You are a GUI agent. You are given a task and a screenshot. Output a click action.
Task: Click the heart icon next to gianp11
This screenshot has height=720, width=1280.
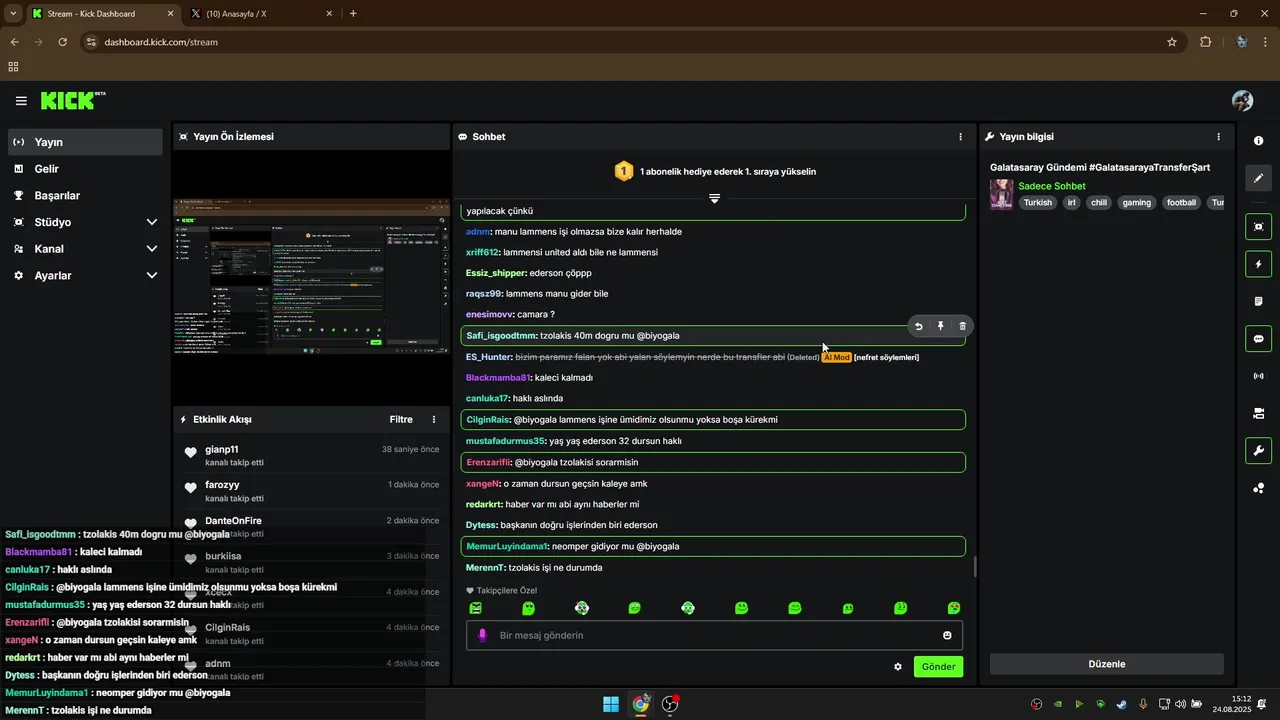(191, 453)
